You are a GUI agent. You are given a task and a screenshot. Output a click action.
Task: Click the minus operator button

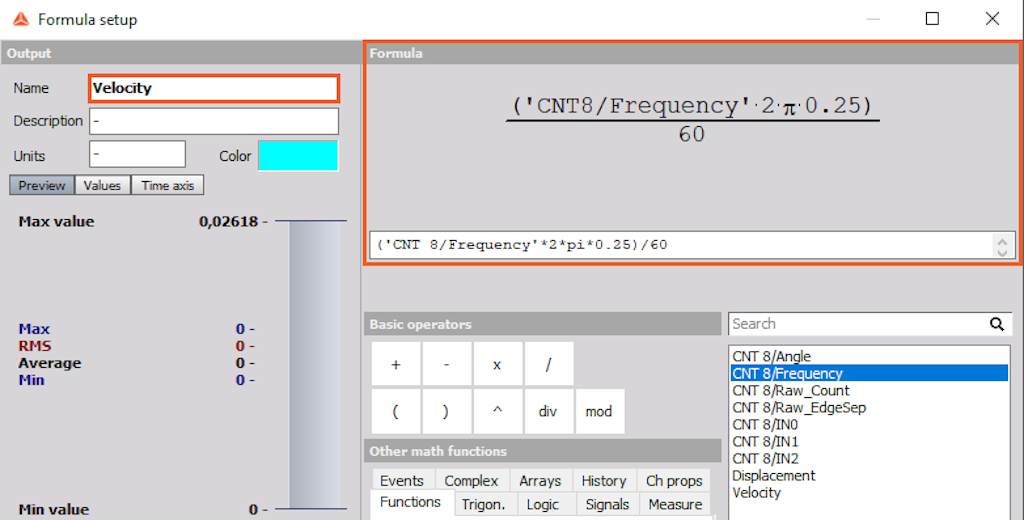[x=447, y=364]
